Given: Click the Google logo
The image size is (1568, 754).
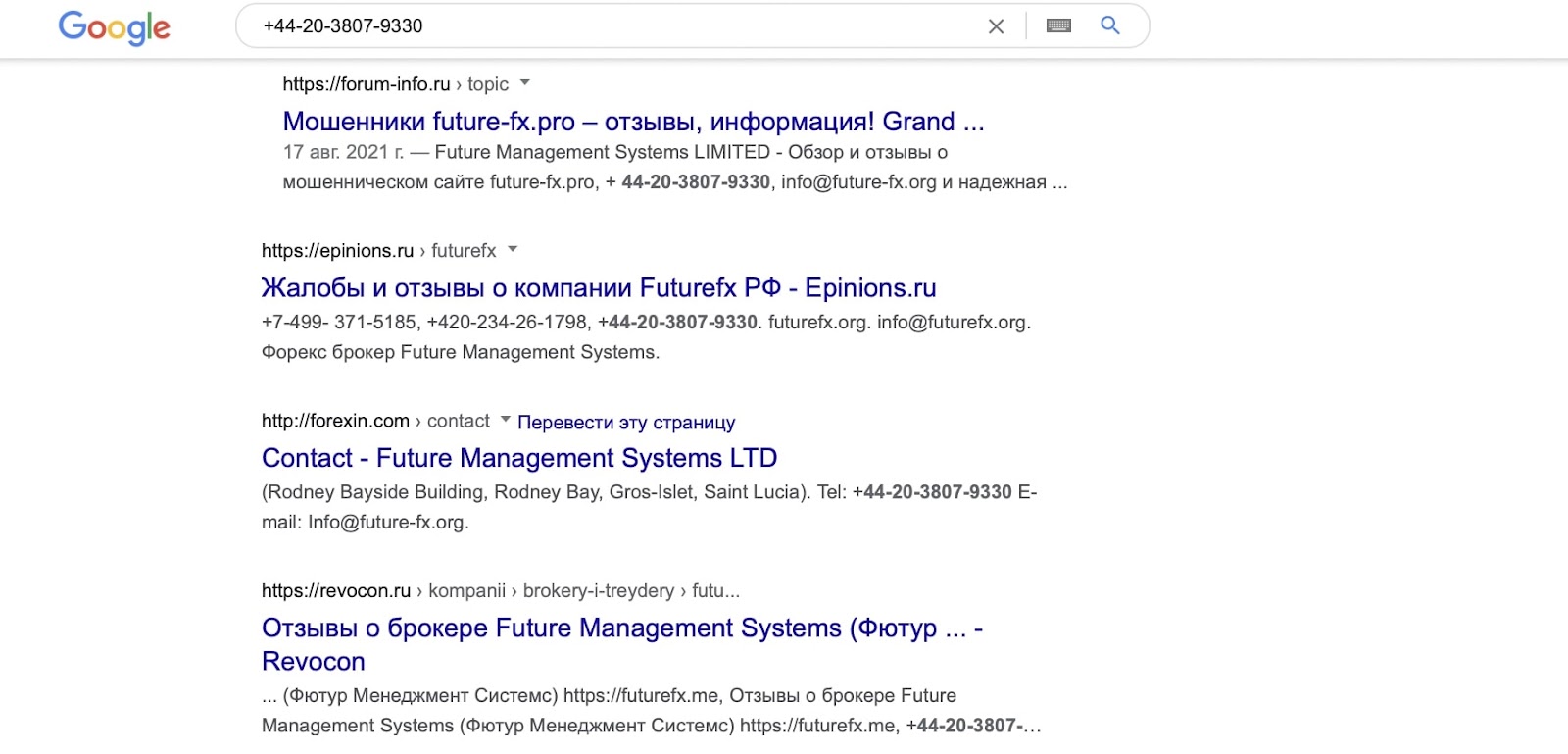Looking at the screenshot, I should pos(114,27).
